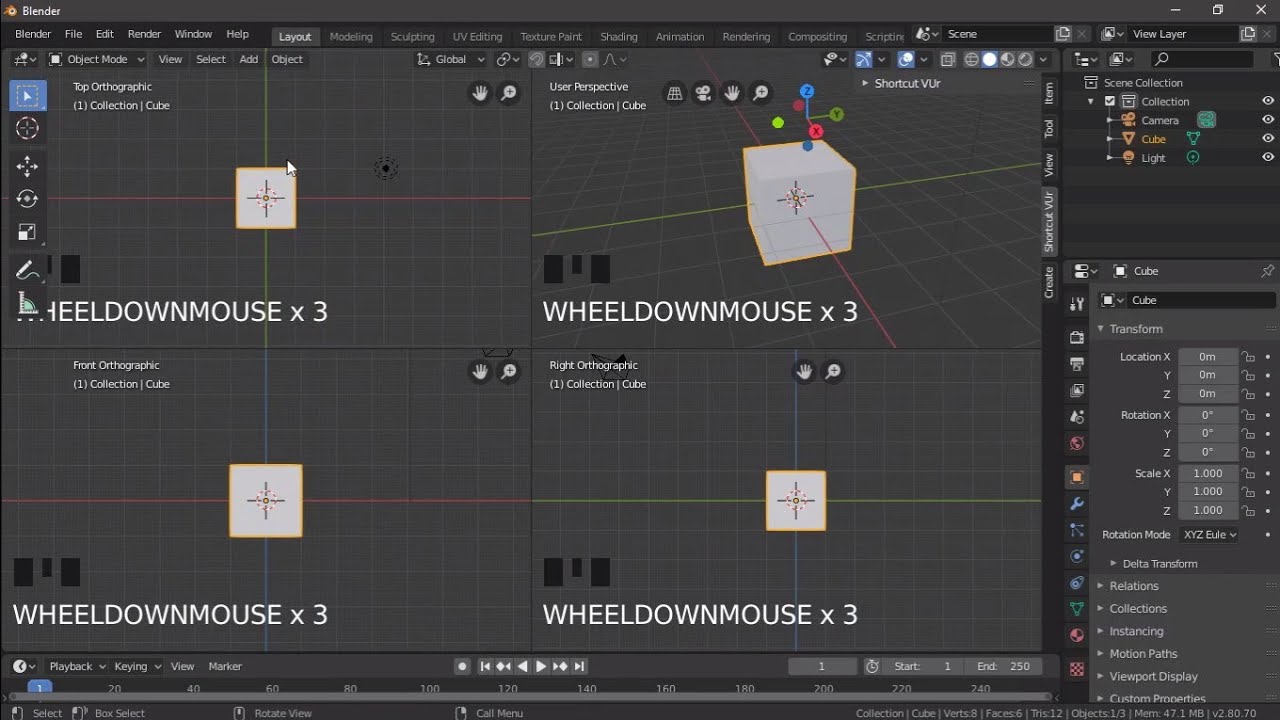
Task: Open the Keying menu in timeline
Action: click(x=137, y=666)
